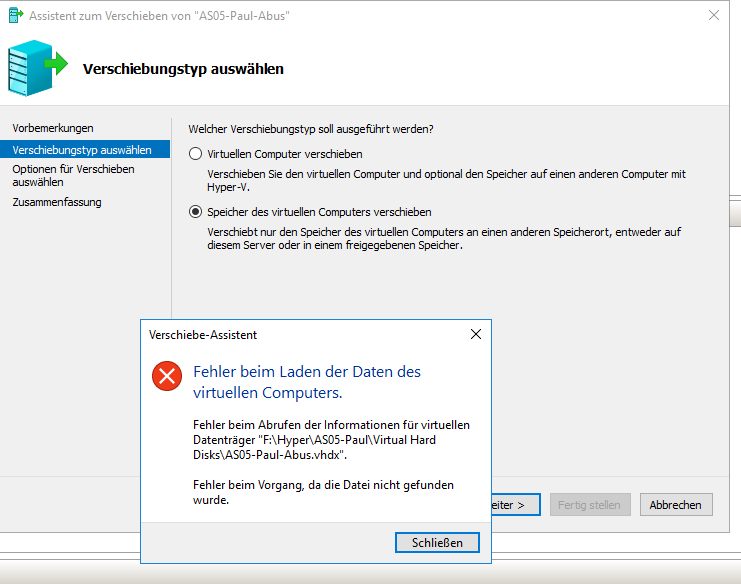Click the small title bar wizard icon
This screenshot has width=741, height=584.
tap(16, 15)
